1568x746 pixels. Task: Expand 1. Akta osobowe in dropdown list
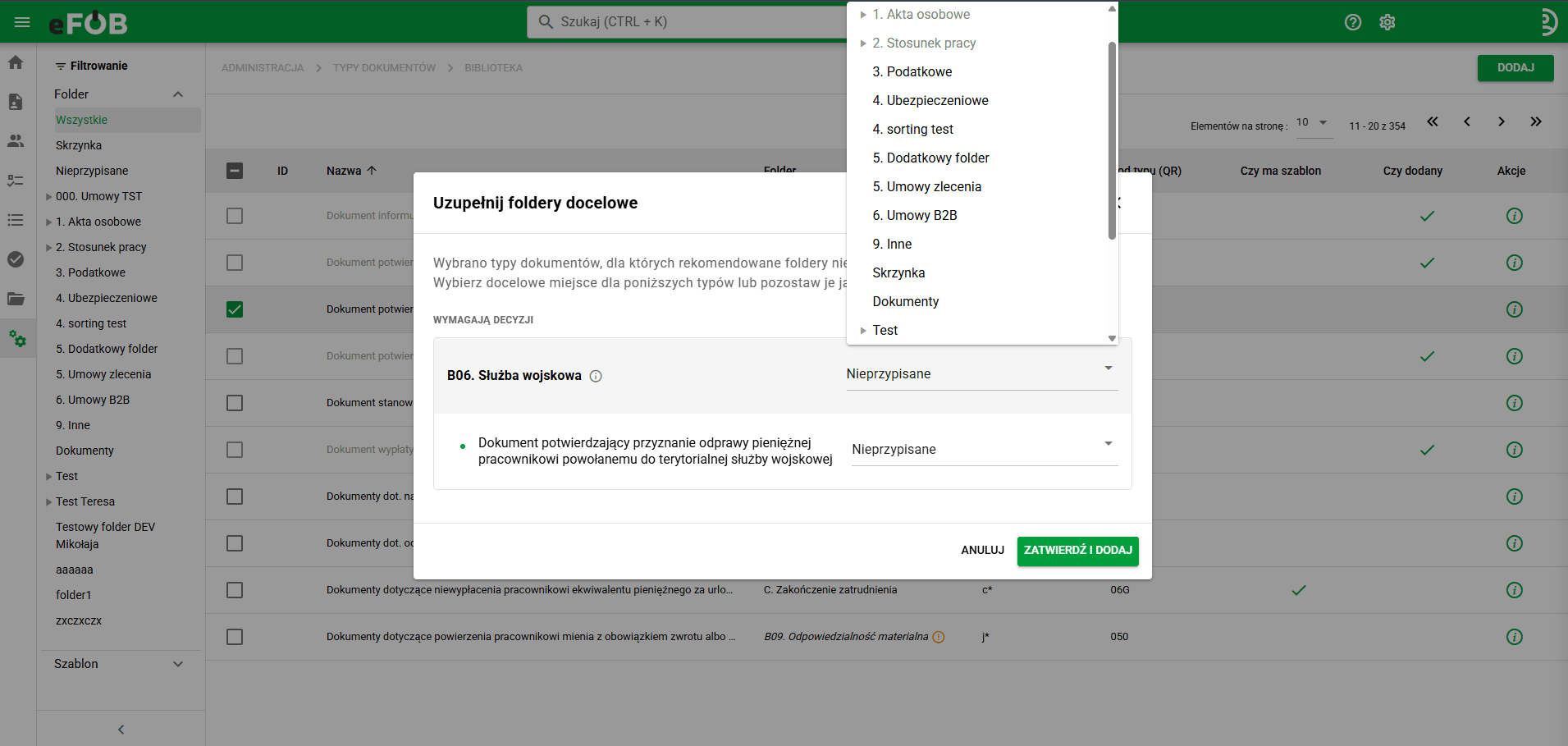click(863, 15)
